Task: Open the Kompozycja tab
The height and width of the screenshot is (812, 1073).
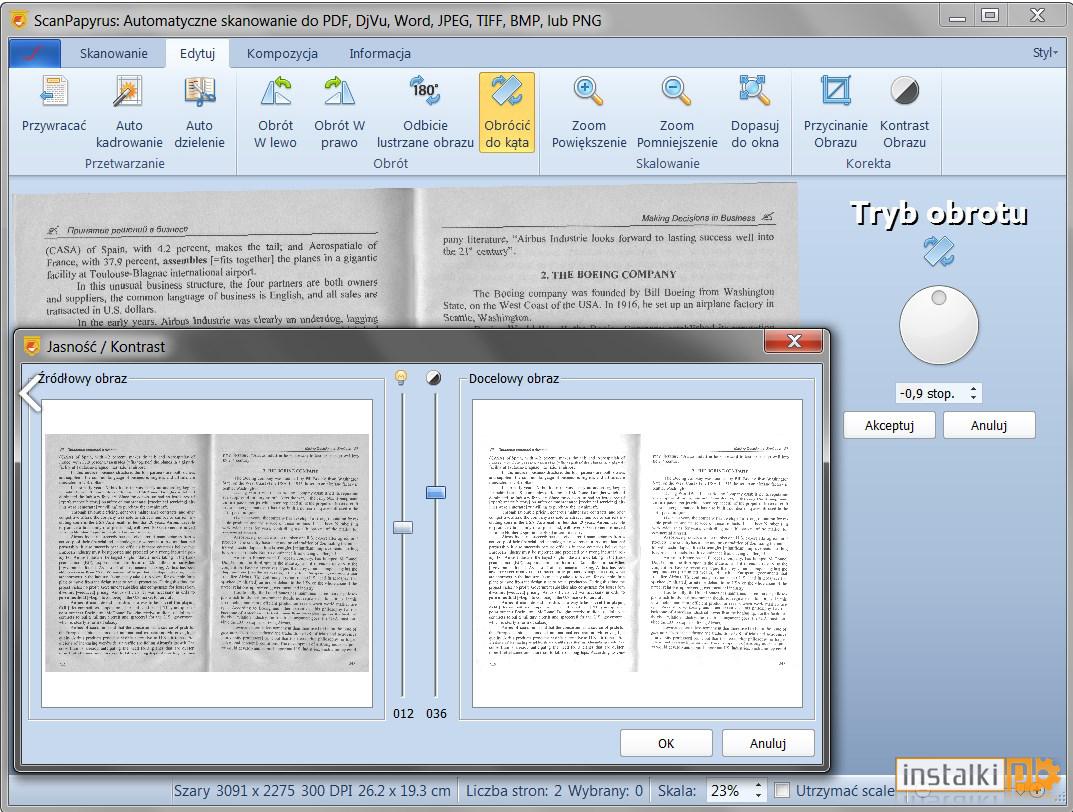Action: (x=282, y=53)
